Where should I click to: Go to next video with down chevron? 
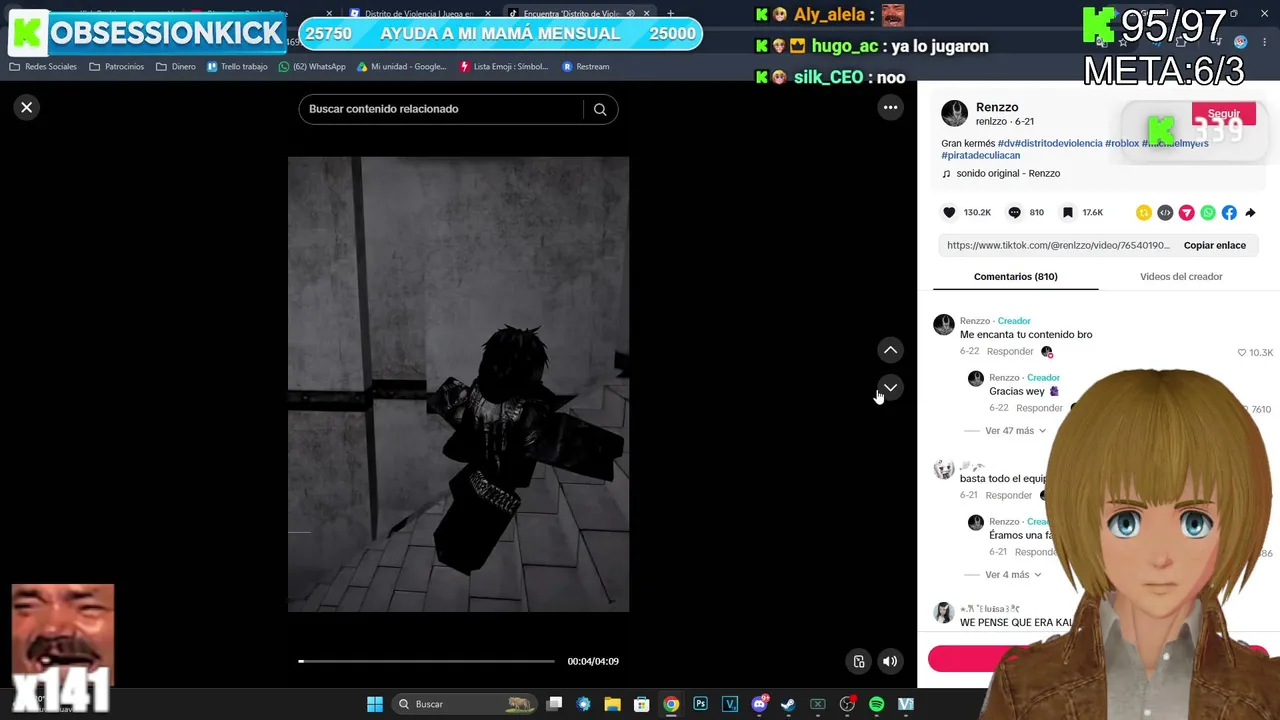coord(890,387)
